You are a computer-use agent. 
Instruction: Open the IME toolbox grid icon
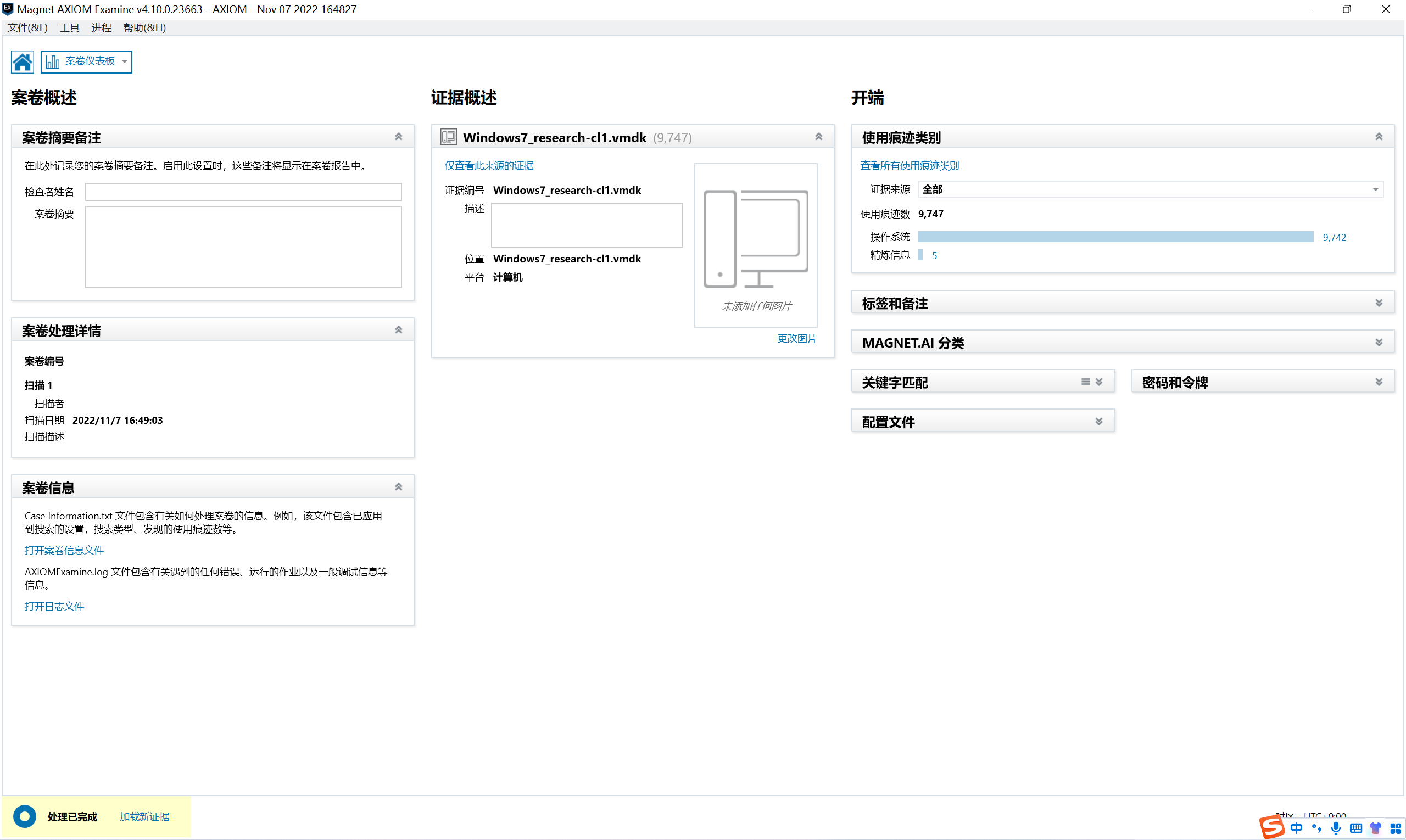pos(1395,828)
